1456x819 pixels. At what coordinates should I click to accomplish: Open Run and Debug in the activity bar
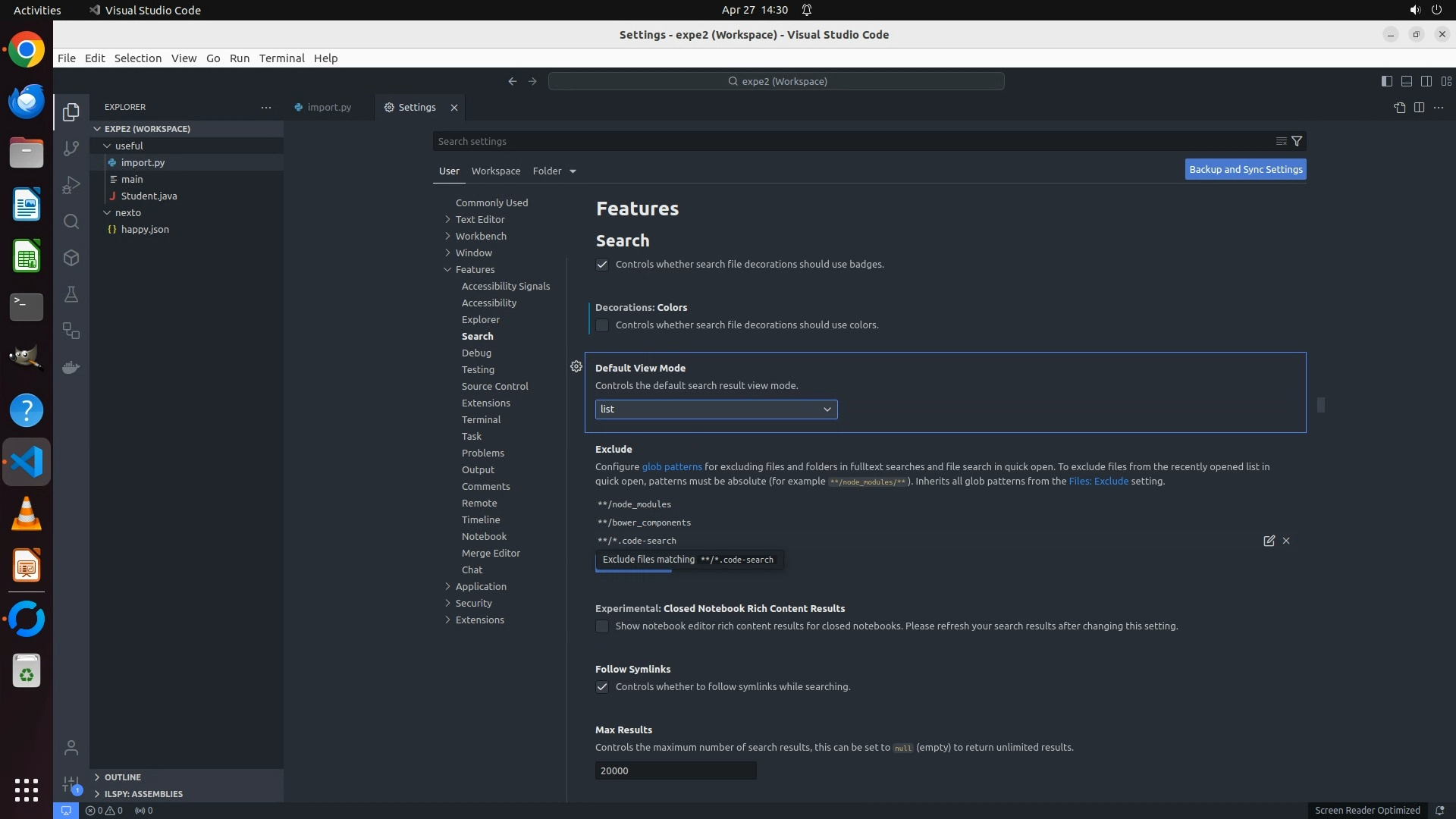71,185
